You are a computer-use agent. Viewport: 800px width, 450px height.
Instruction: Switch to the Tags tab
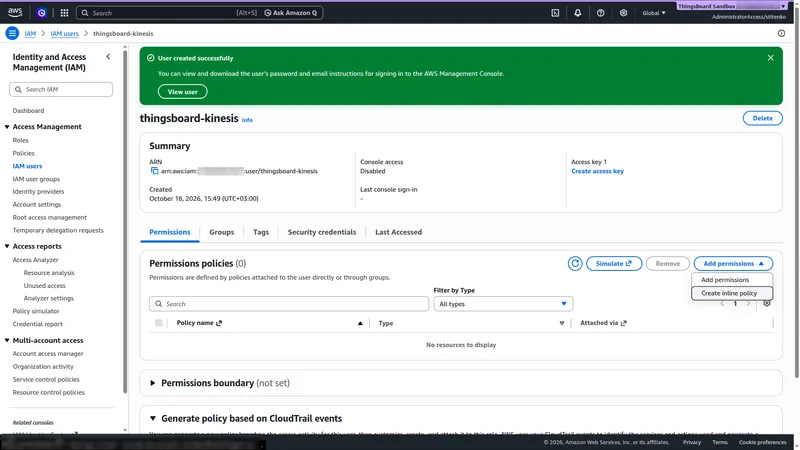click(x=261, y=232)
